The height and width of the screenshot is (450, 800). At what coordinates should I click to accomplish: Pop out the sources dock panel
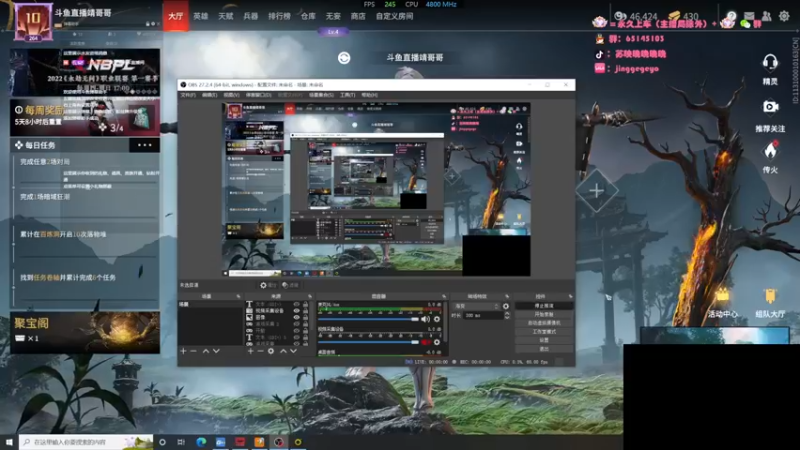(x=310, y=296)
